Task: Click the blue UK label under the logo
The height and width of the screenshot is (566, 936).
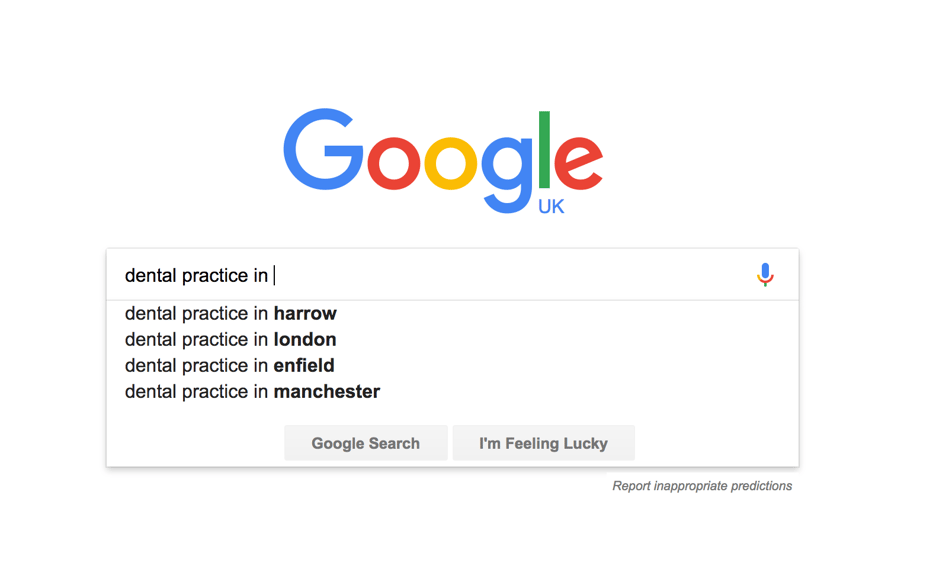Action: coord(551,207)
